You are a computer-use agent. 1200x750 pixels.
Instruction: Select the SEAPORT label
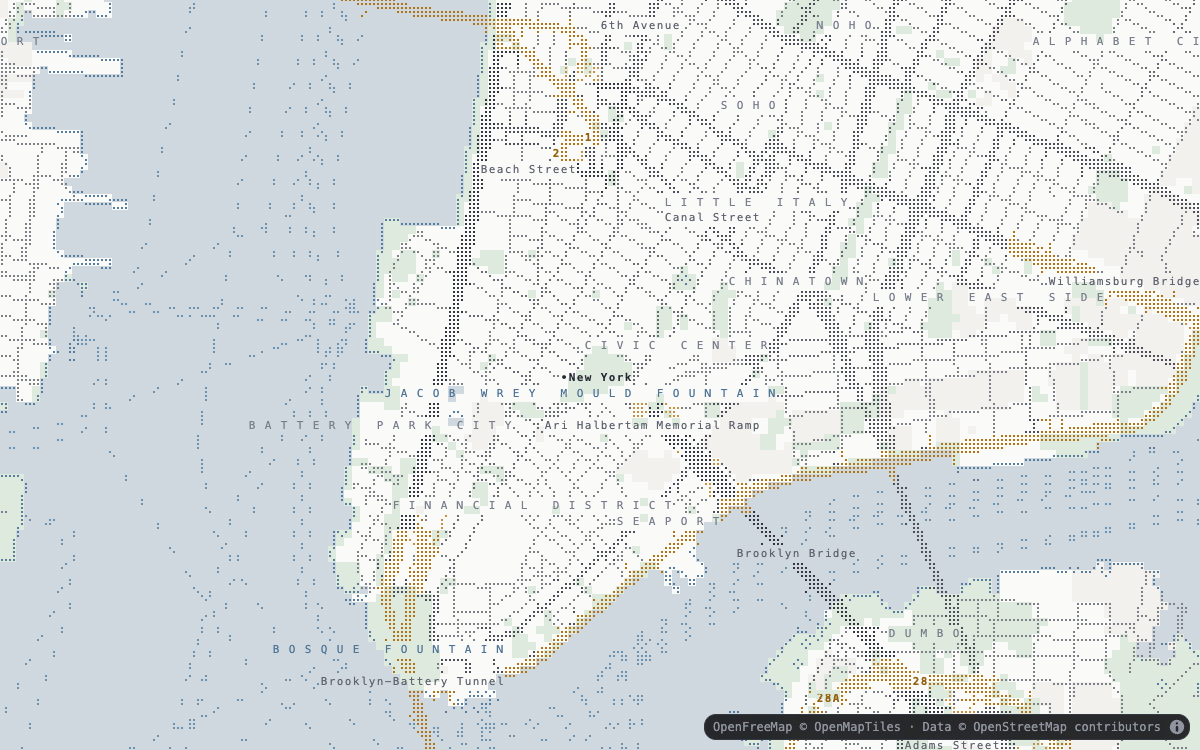coord(668,521)
